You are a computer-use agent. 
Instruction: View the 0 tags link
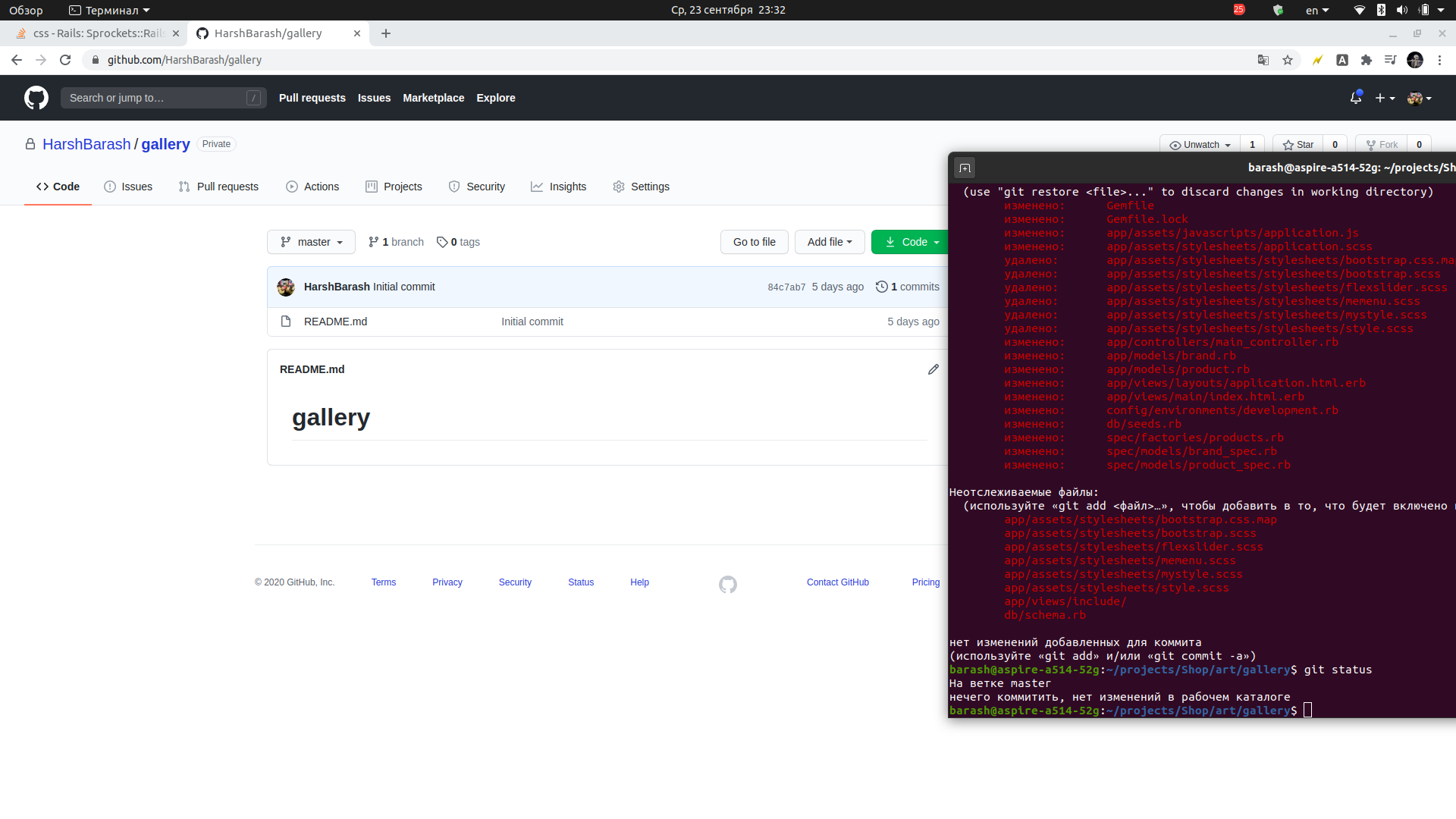click(x=458, y=242)
